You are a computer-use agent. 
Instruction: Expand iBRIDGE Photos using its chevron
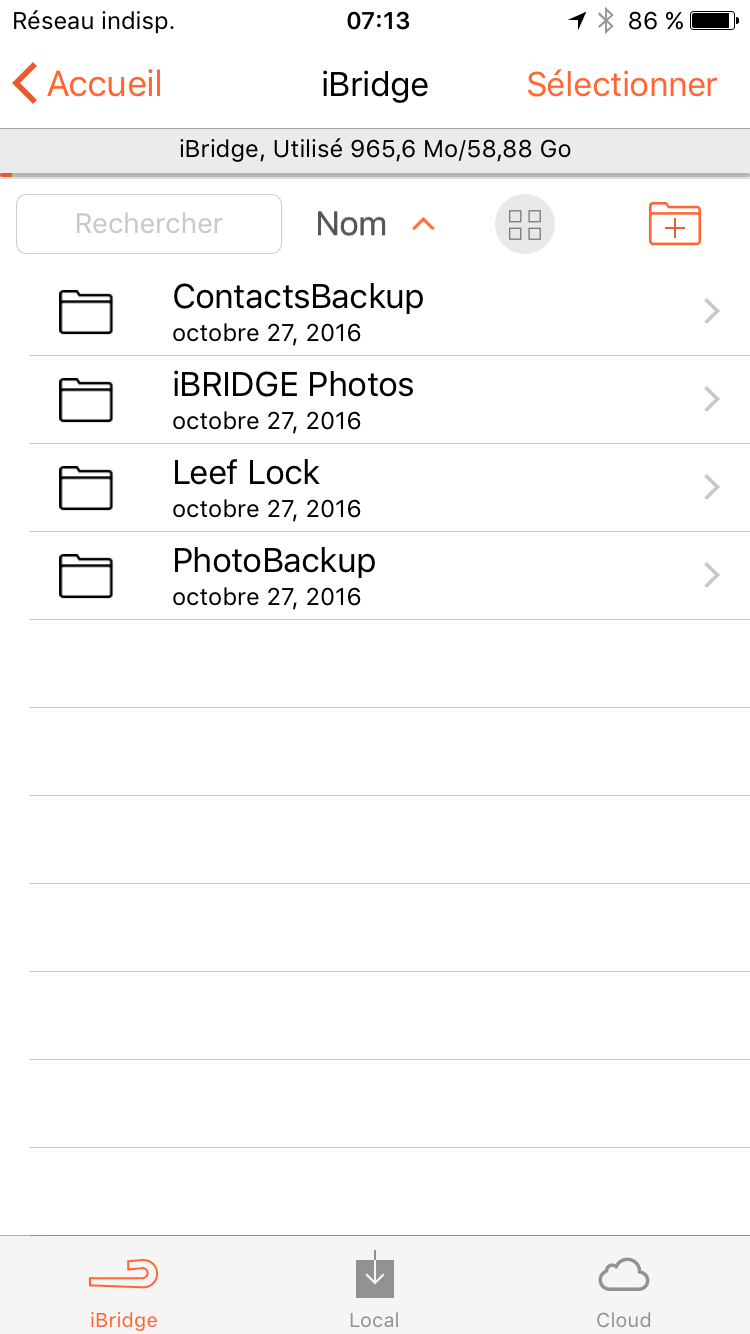(x=712, y=400)
